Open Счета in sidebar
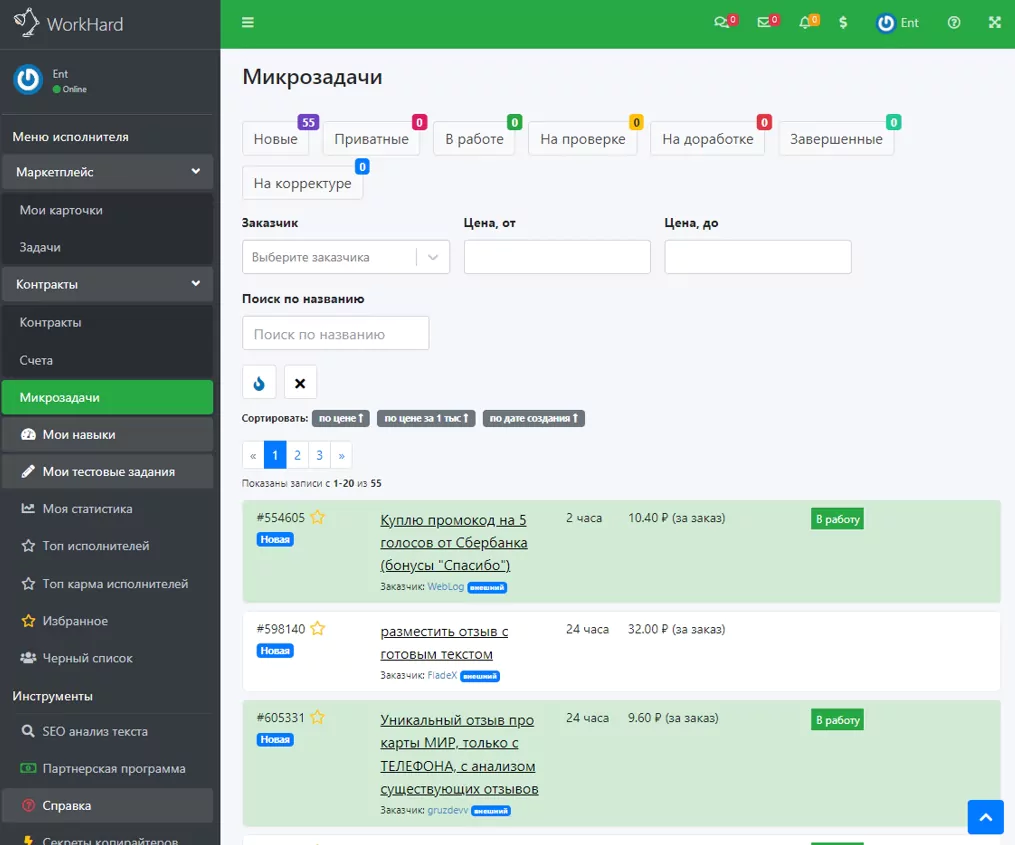 click(107, 360)
